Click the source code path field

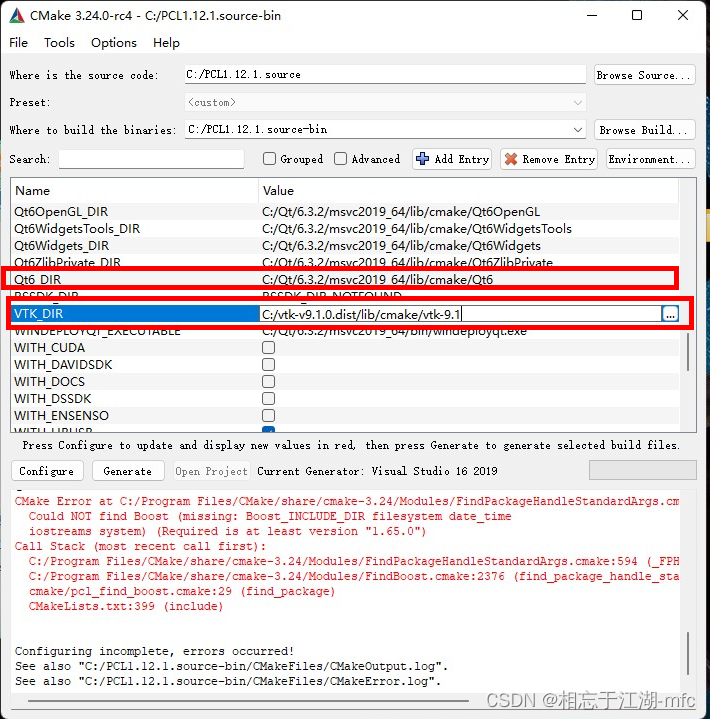click(385, 75)
